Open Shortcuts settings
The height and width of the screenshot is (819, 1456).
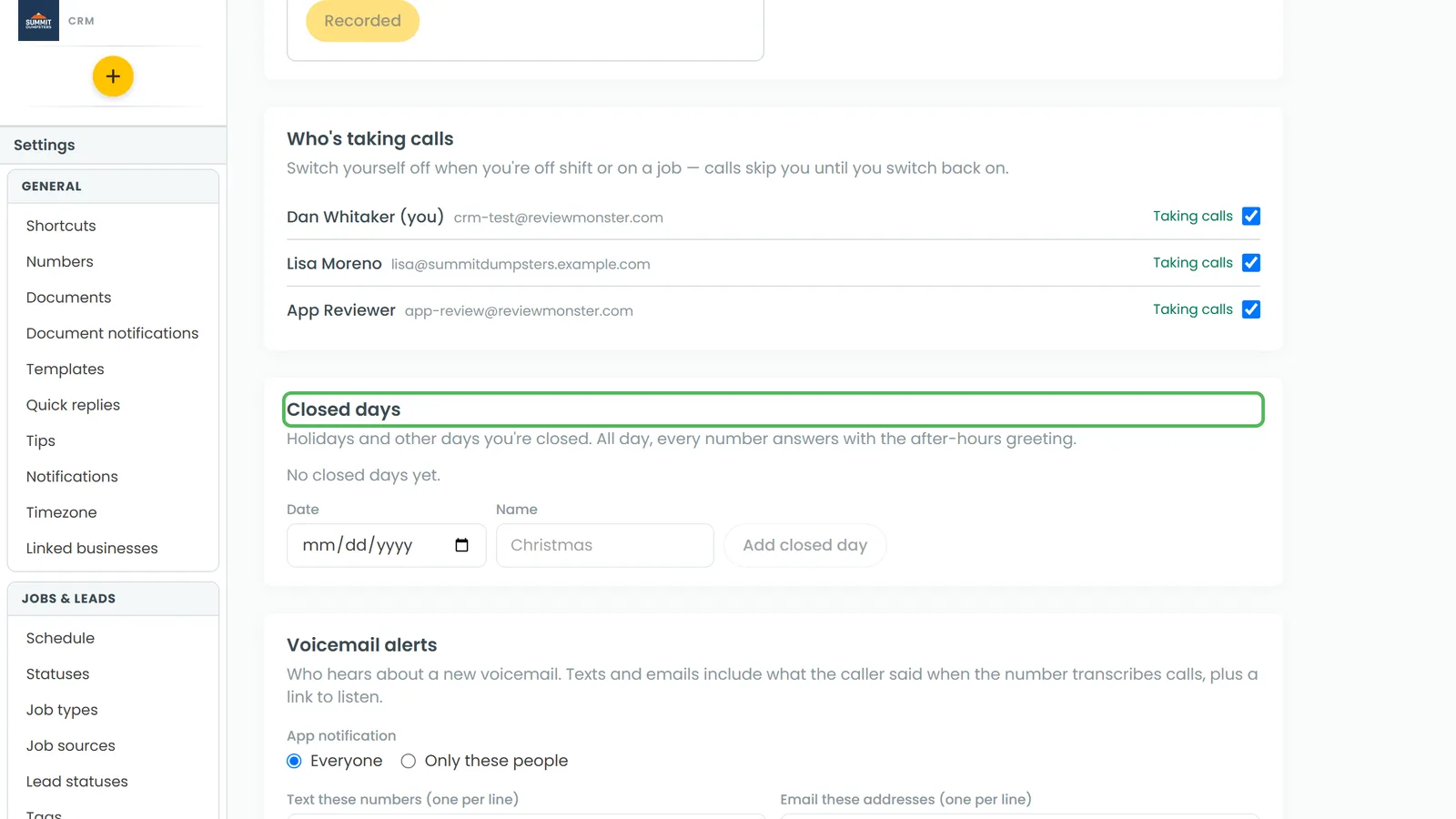pos(61,226)
